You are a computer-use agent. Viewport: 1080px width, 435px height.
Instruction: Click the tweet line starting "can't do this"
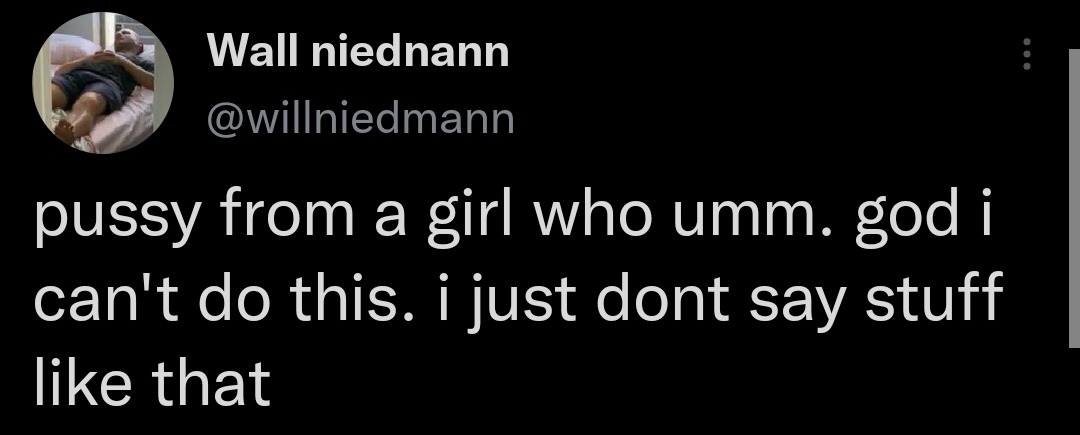[517, 301]
